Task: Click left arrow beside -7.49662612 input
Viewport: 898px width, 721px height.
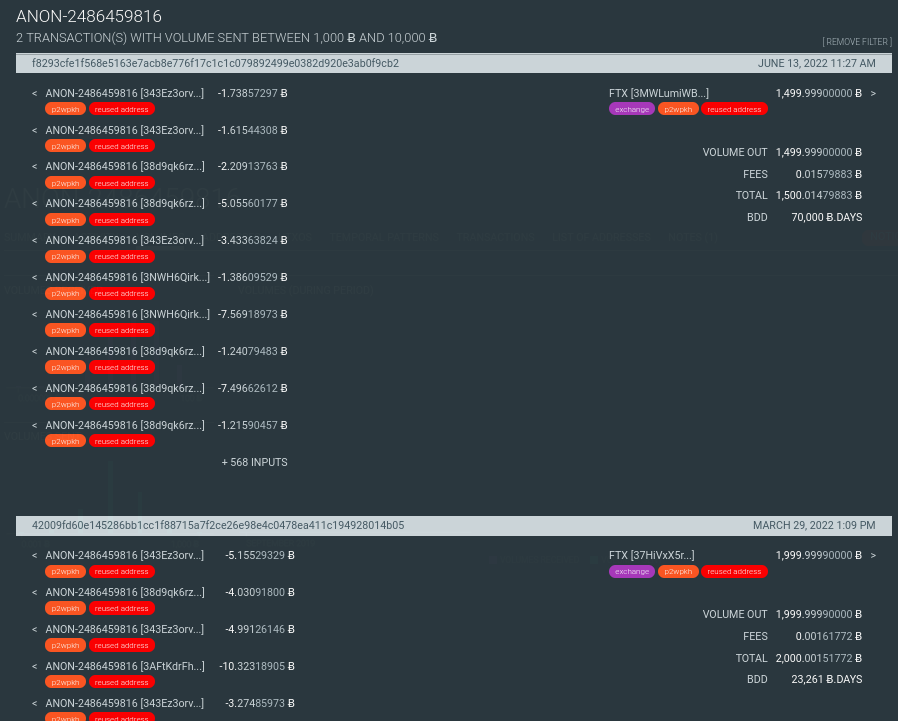Action: pyautogui.click(x=34, y=388)
